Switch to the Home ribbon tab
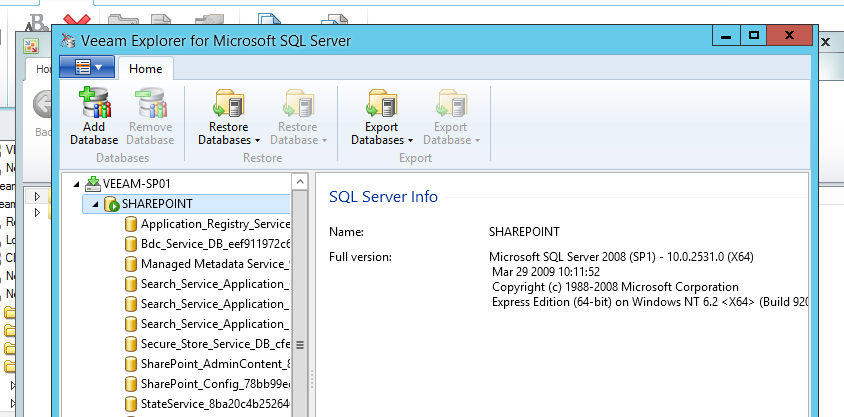Viewport: 844px width, 417px height. [x=146, y=68]
